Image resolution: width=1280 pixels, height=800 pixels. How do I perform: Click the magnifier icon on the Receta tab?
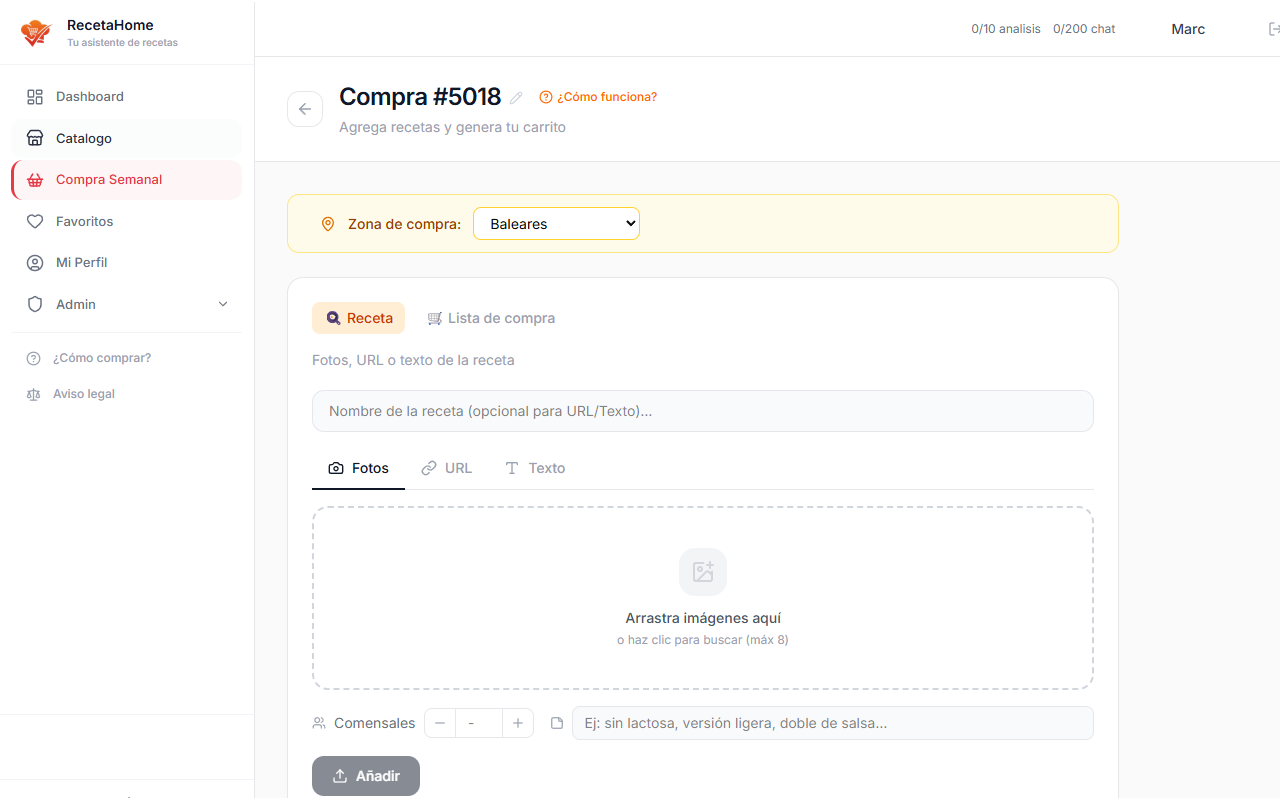(x=333, y=317)
